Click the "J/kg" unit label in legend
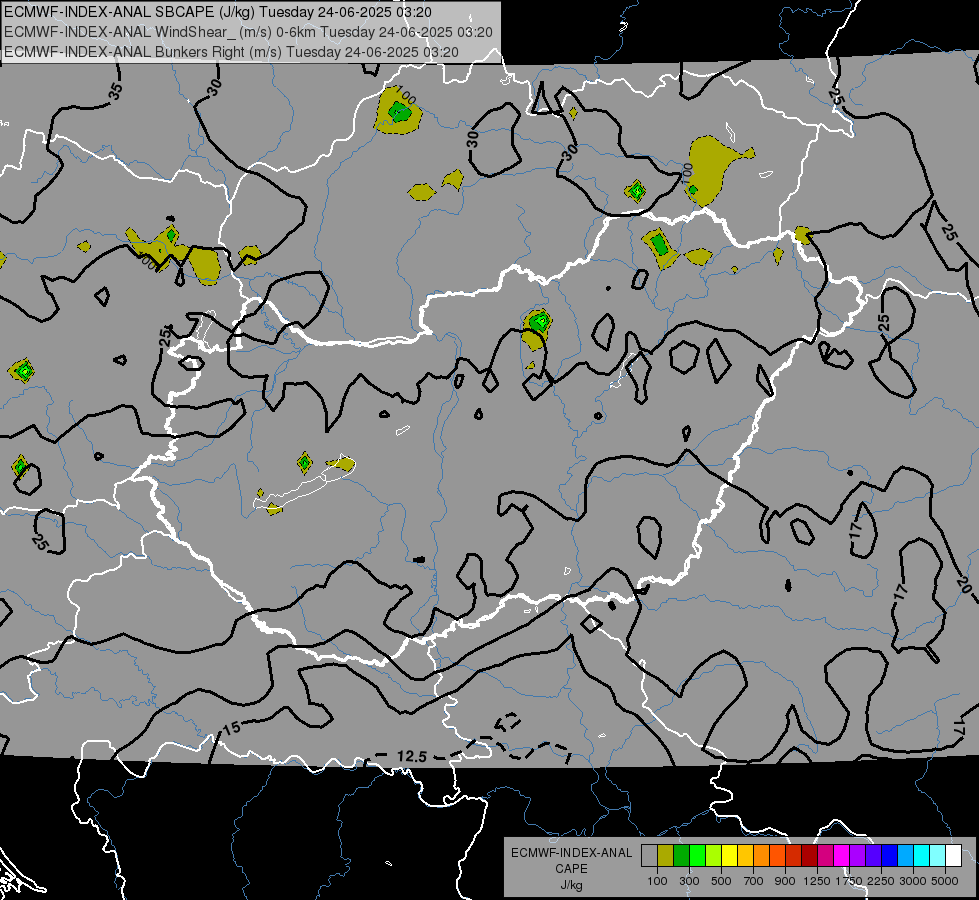This screenshot has height=900, width=979. click(x=572, y=885)
